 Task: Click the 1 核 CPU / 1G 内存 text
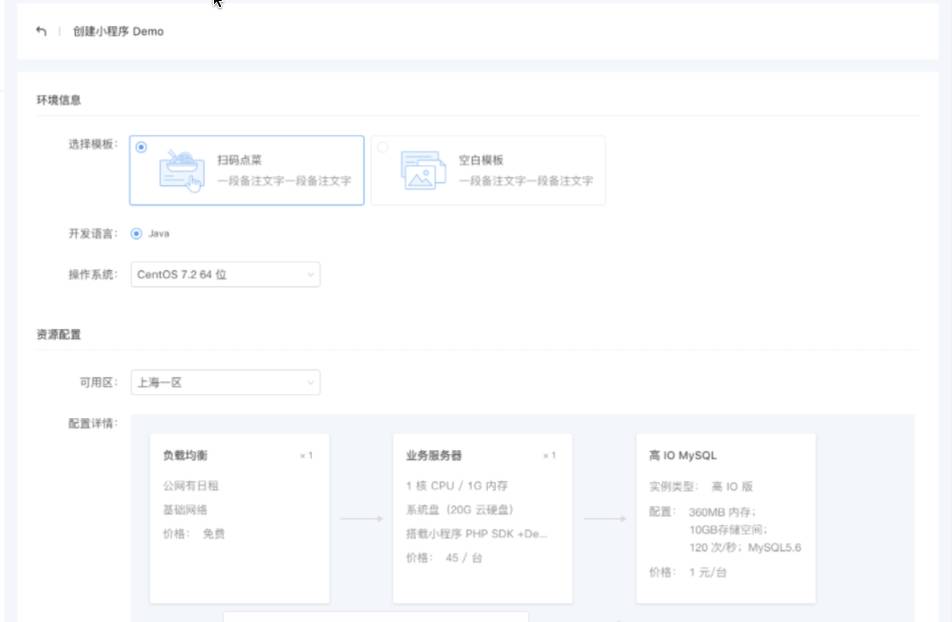[457, 486]
